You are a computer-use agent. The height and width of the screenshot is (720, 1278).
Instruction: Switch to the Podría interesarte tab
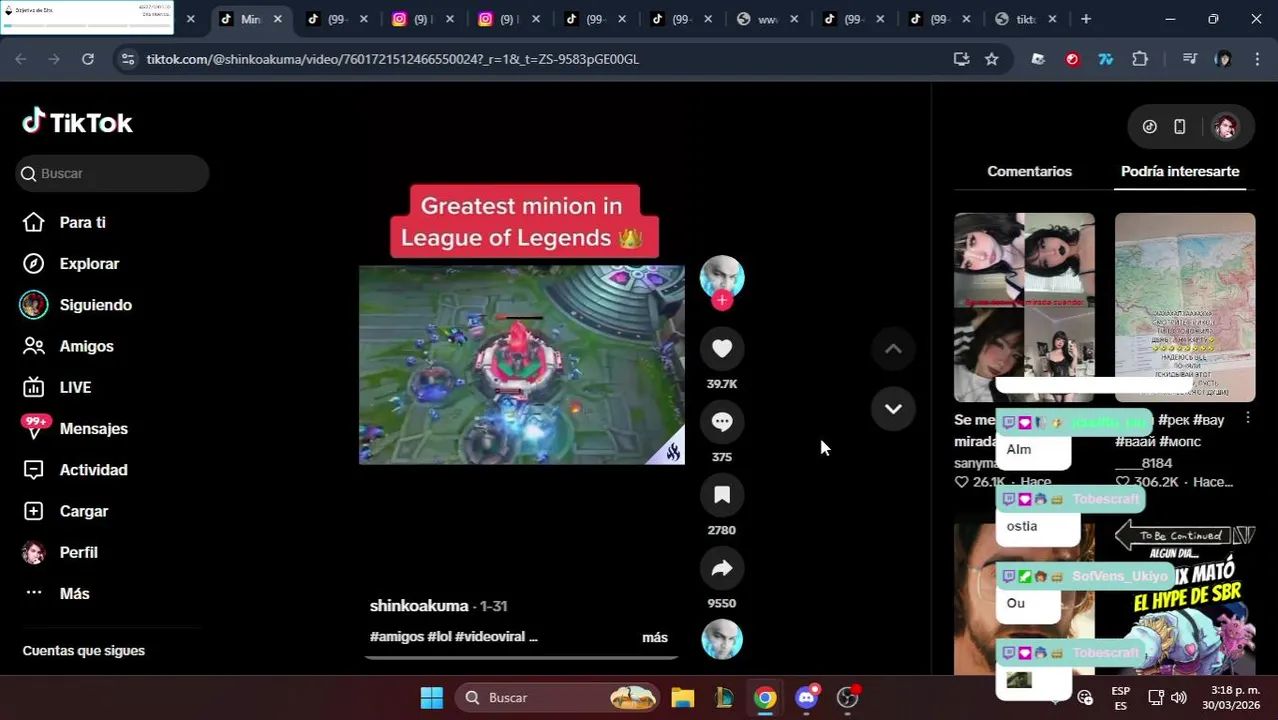point(1180,171)
